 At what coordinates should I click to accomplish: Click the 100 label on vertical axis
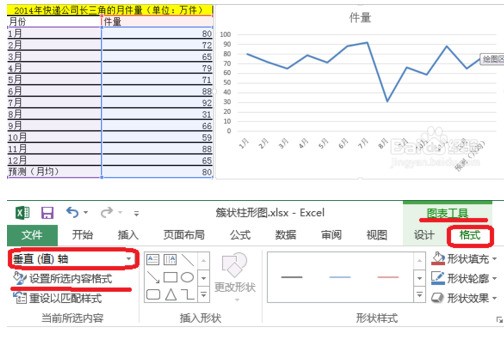point(225,34)
